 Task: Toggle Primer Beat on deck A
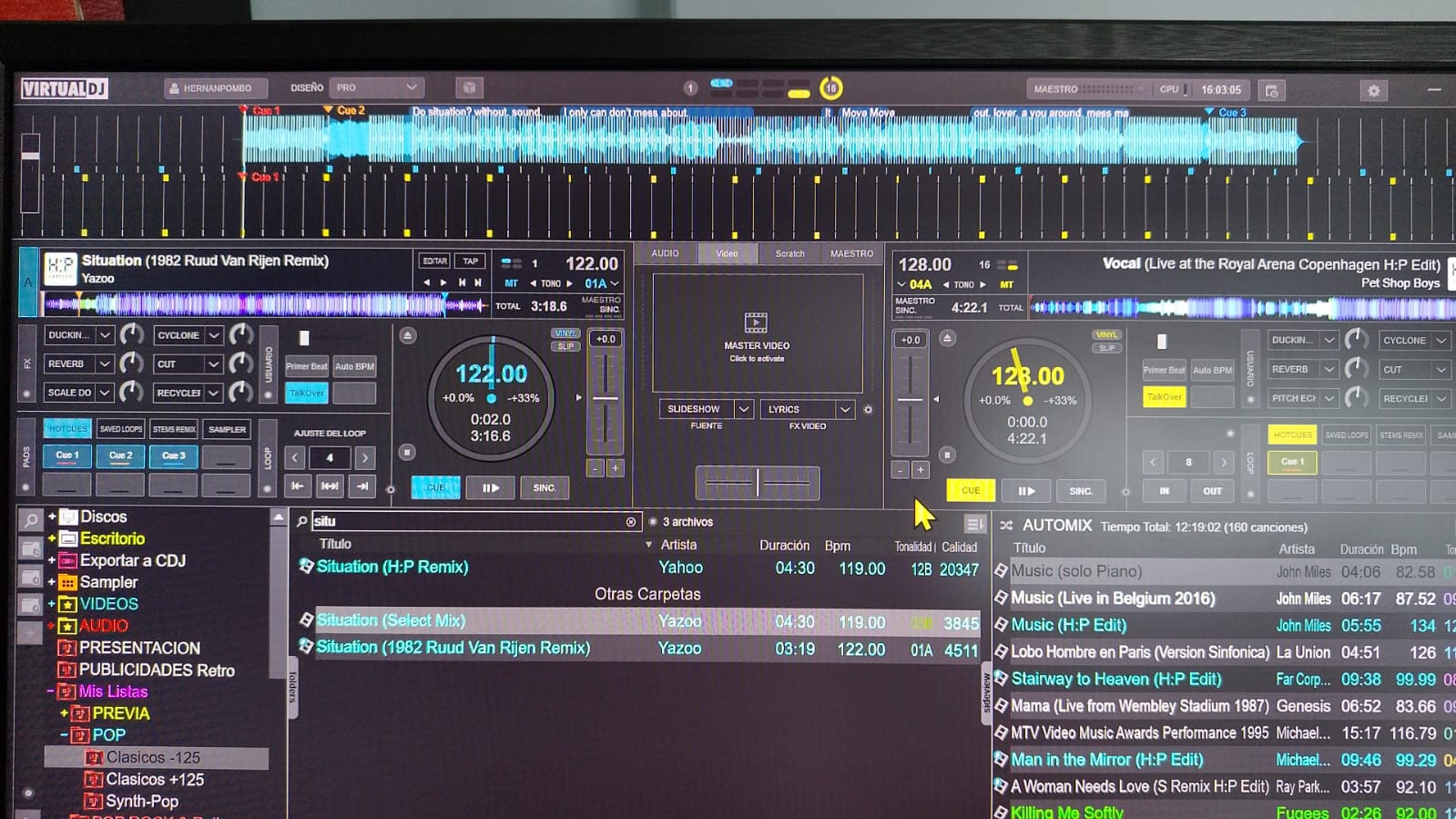coord(306,366)
